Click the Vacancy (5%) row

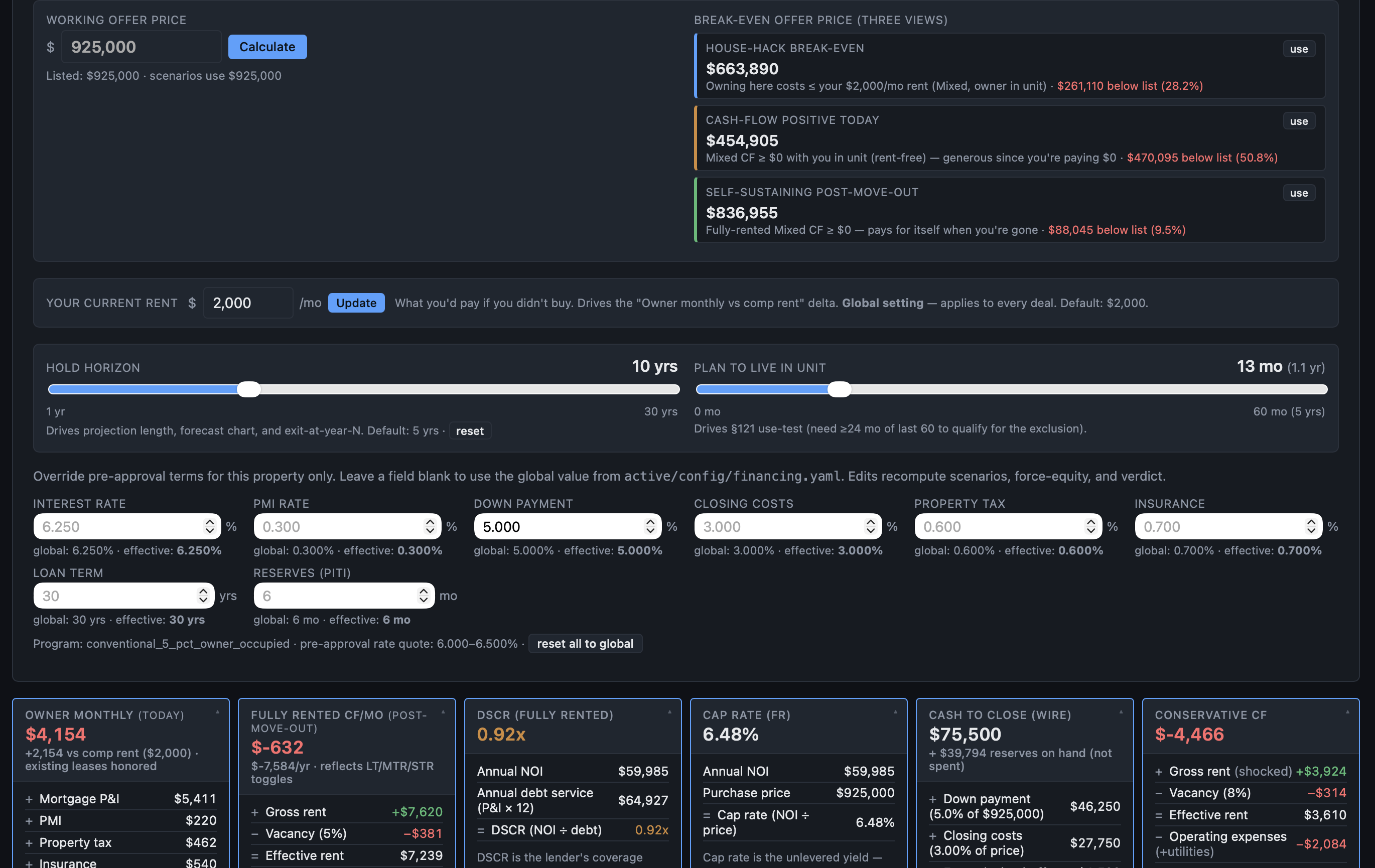coord(347,834)
